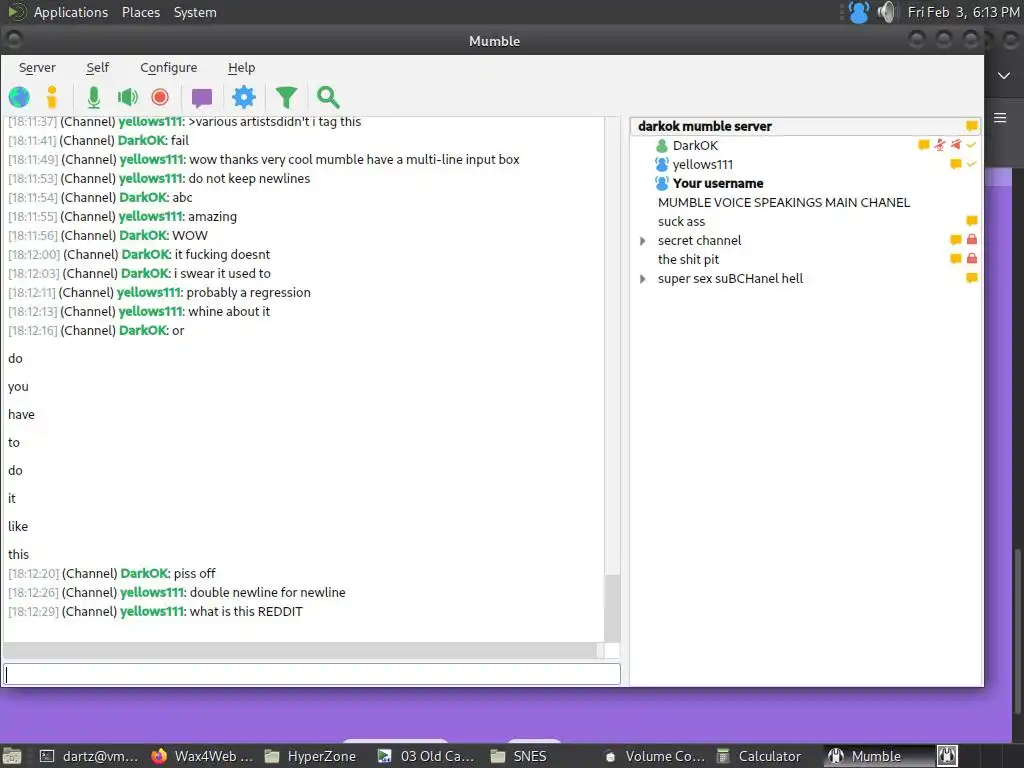
Task: Focus the chat message input field
Action: (312, 674)
